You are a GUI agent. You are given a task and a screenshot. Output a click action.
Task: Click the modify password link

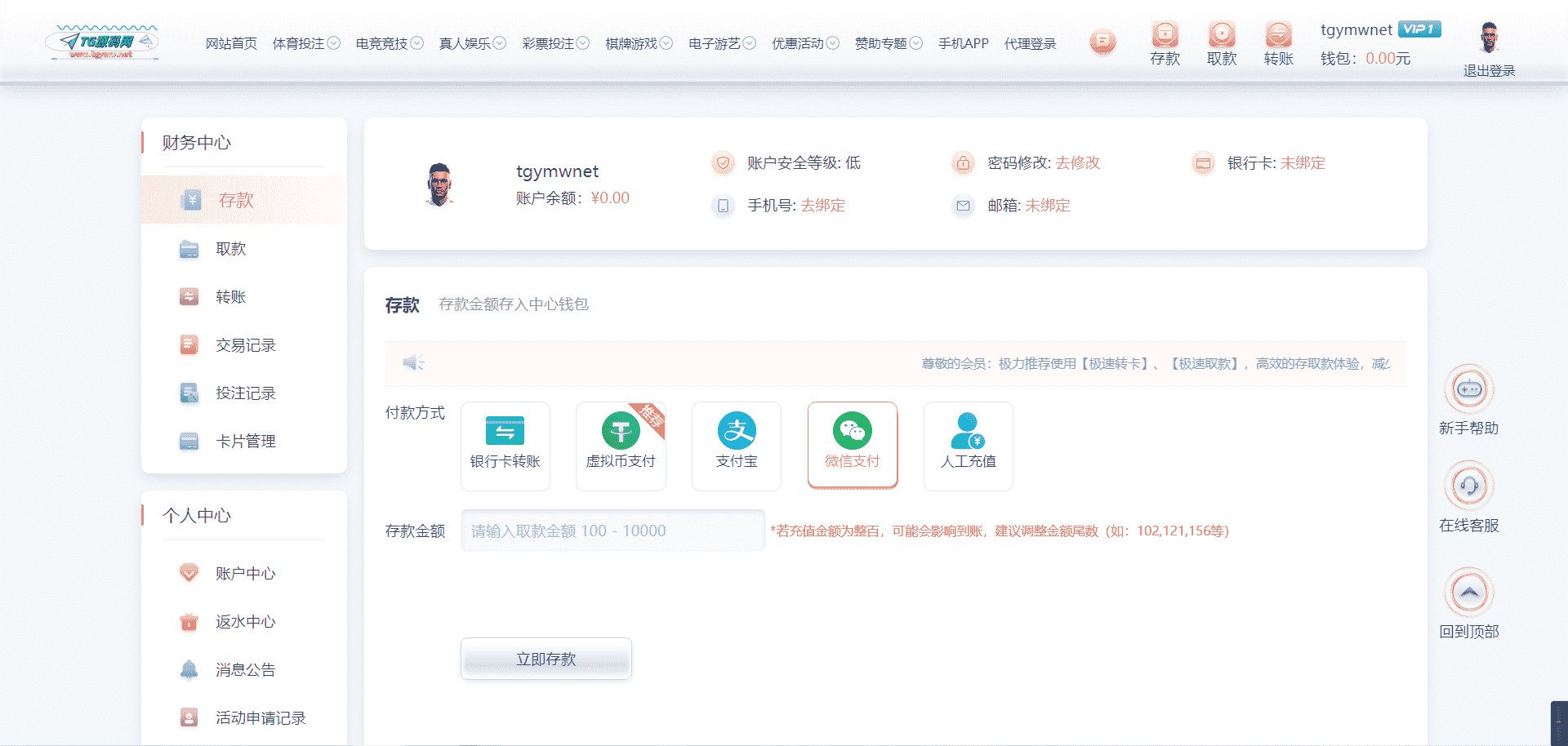click(1077, 163)
